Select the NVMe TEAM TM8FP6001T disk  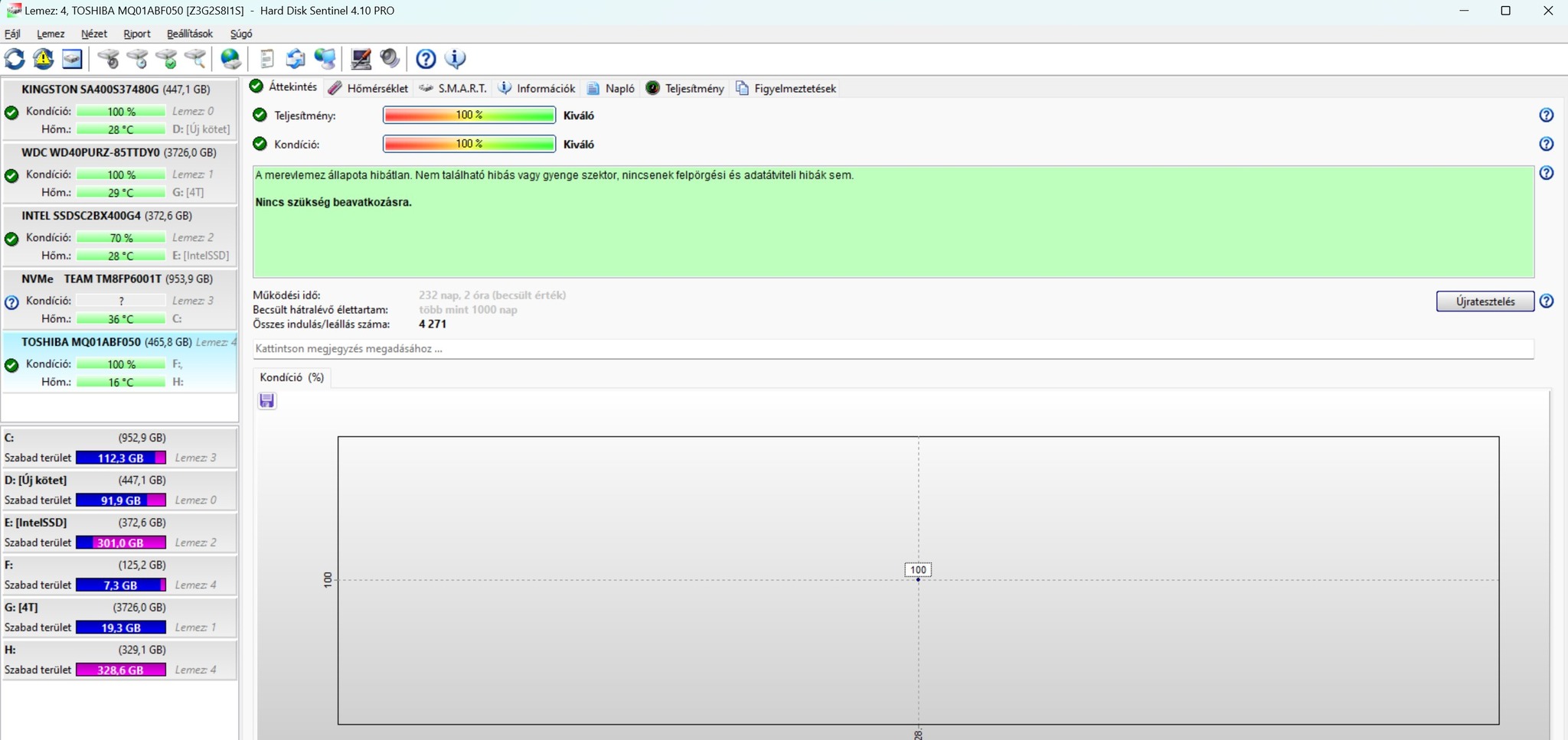[x=119, y=298]
